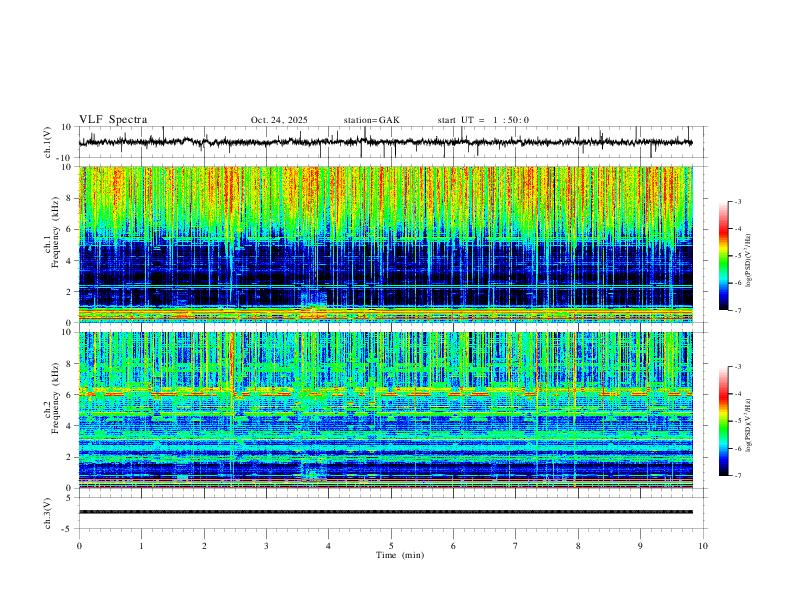Click the ch.3 voltage trace strip
Image resolution: width=792 pixels, height=612 pixels.
(x=385, y=512)
